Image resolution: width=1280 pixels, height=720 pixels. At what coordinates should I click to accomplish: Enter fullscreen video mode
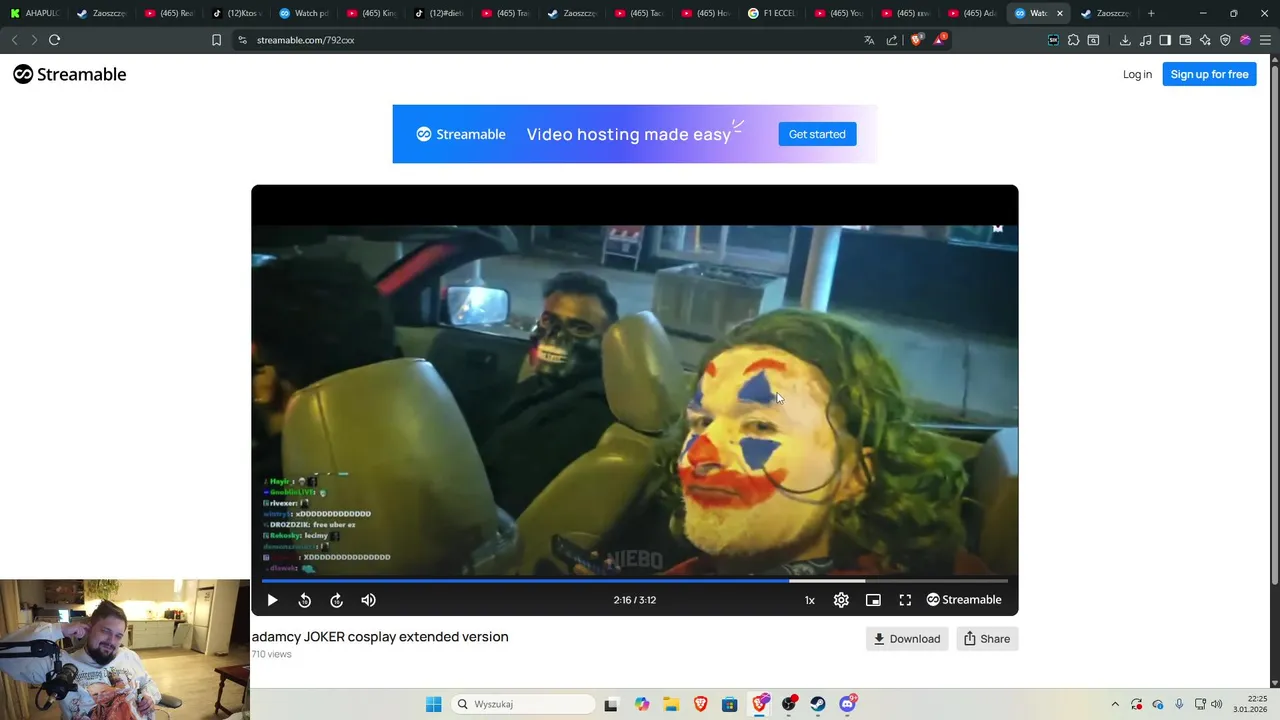tap(905, 600)
